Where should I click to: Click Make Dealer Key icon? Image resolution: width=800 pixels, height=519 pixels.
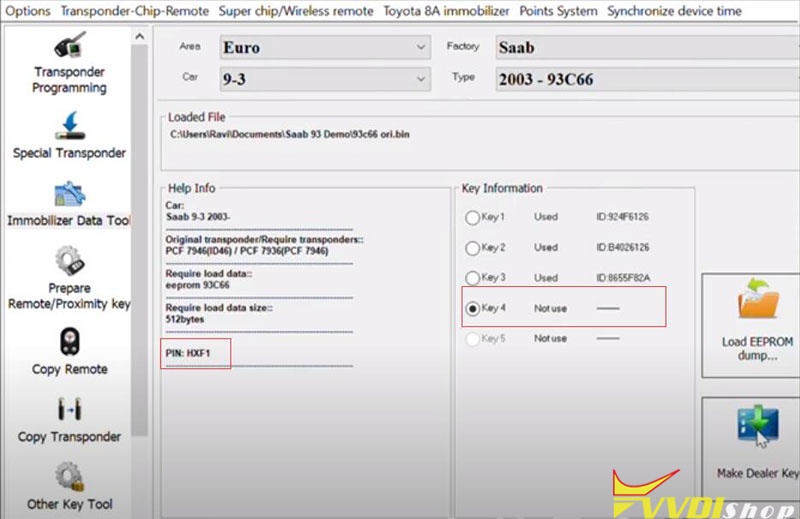click(758, 426)
